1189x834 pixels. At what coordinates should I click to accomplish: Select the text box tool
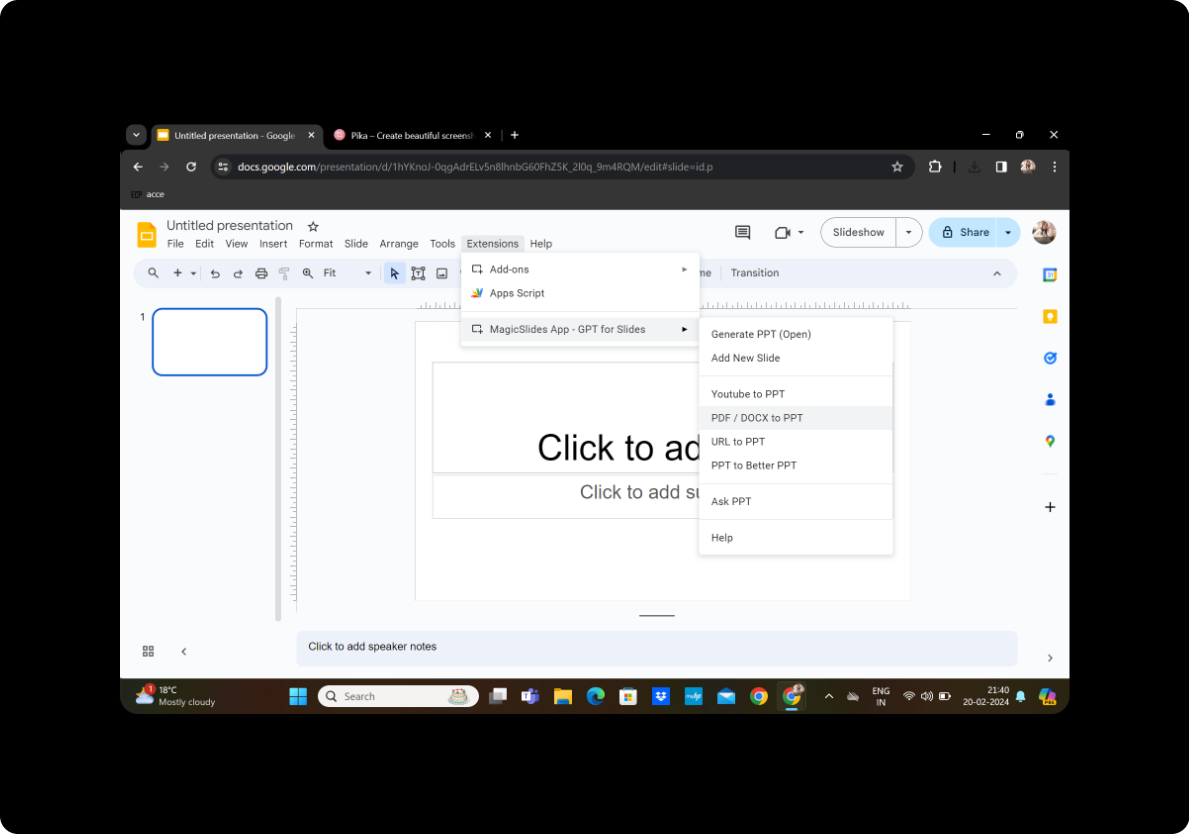click(x=418, y=274)
